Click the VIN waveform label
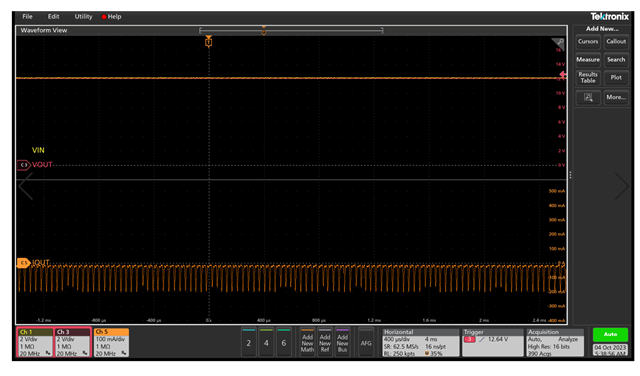The width and height of the screenshot is (640, 376). (38, 150)
